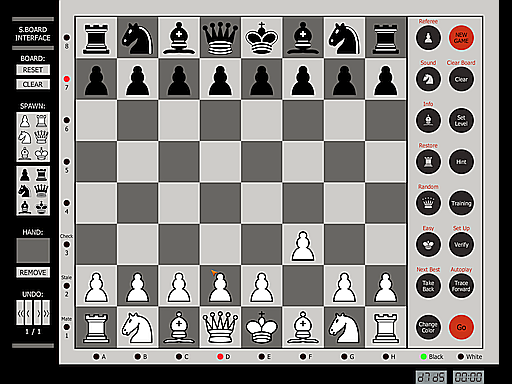Click the Clear Board button
Image resolution: width=512 pixels, height=384 pixels.
click(x=461, y=79)
